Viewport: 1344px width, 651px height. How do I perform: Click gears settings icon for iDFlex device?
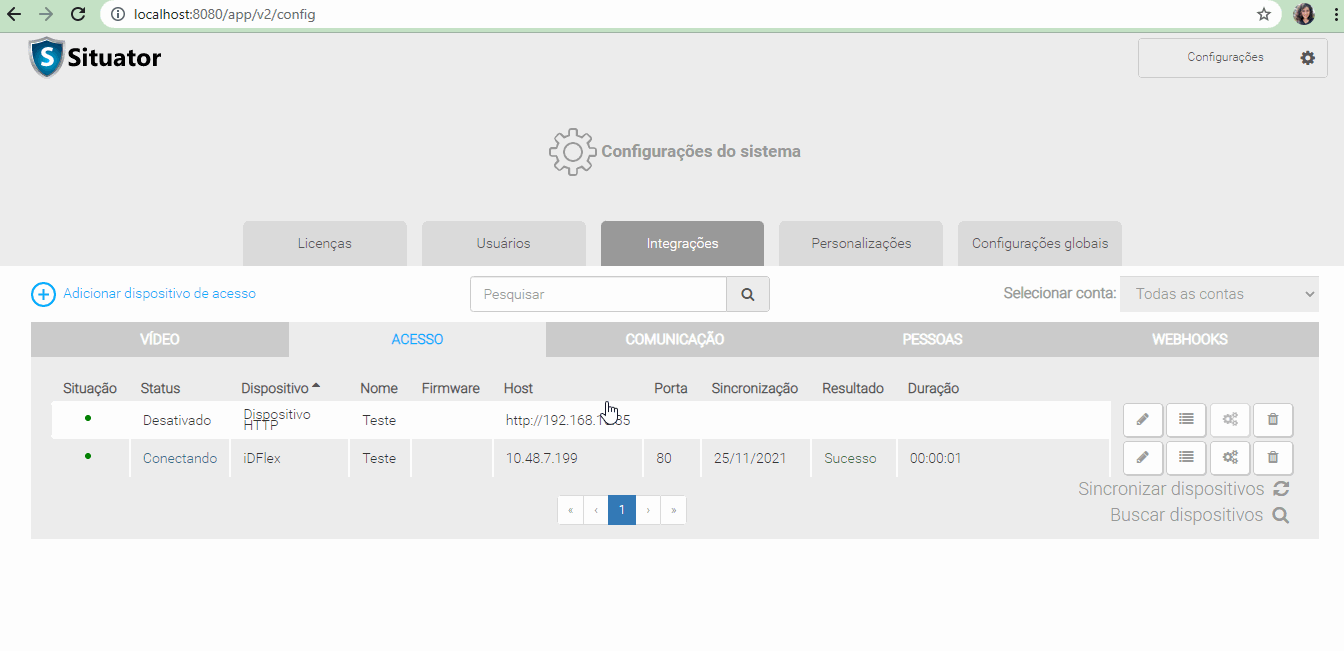point(1230,458)
